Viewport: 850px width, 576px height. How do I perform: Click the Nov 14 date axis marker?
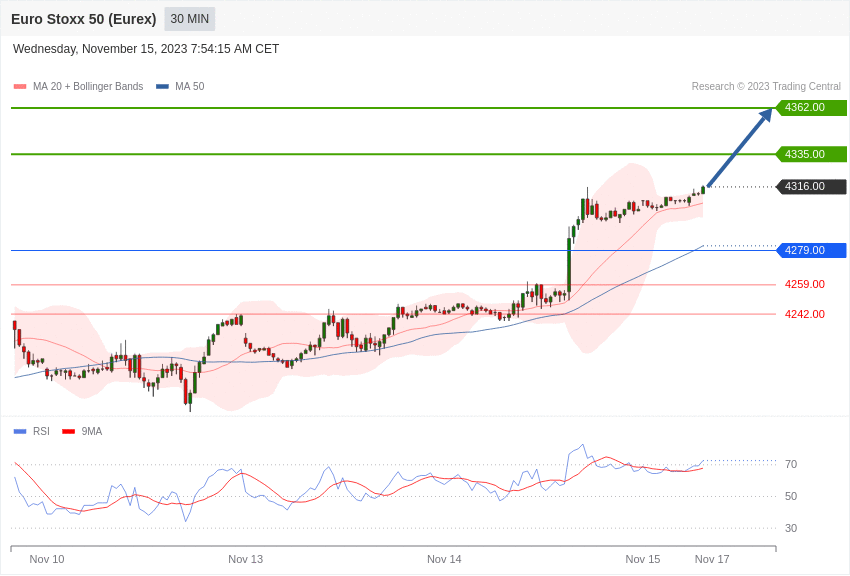coord(444,559)
